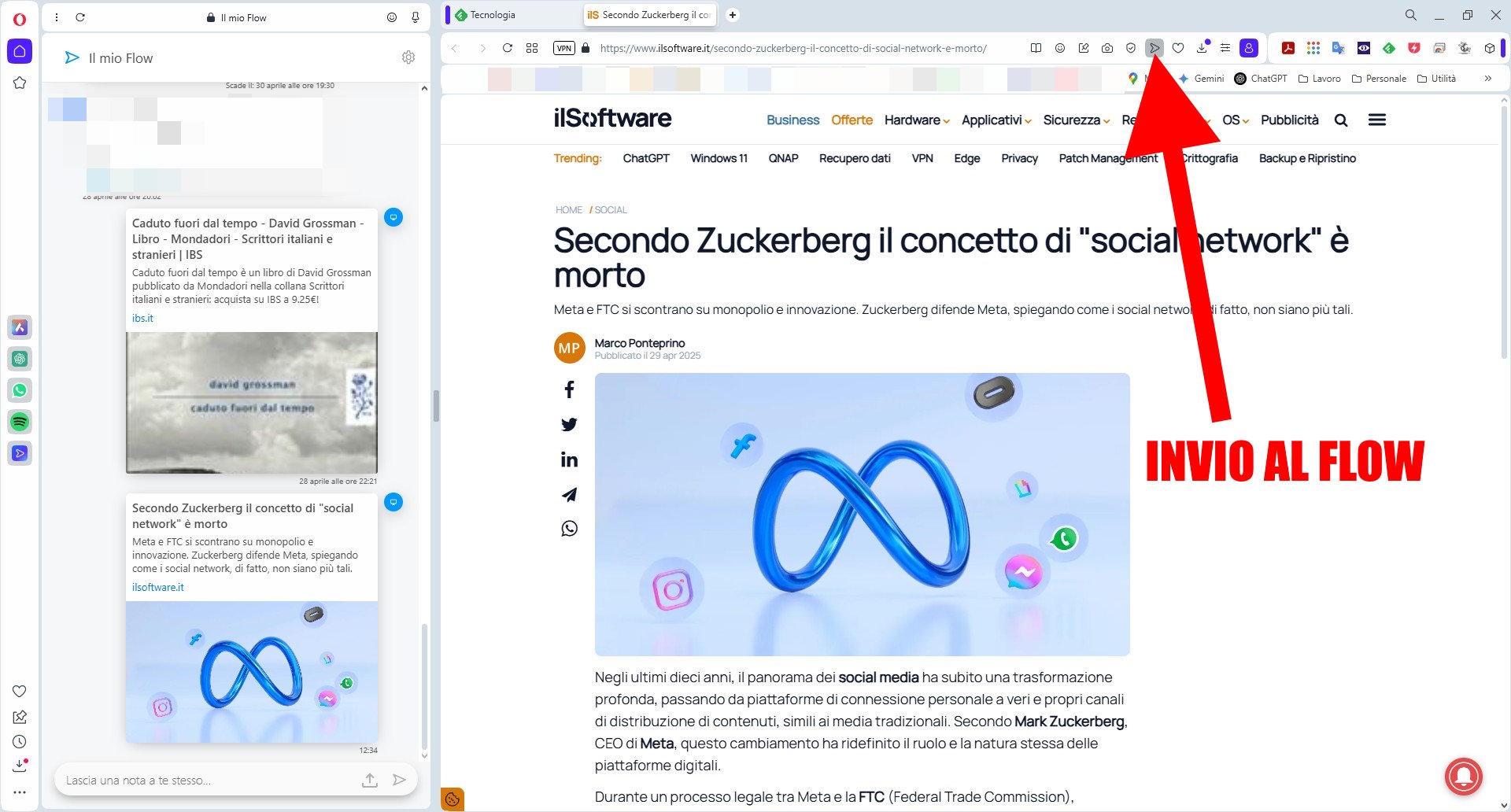Screen dimensions: 1511x812
Task: Click the heart icon in the address bar
Action: click(x=1178, y=48)
